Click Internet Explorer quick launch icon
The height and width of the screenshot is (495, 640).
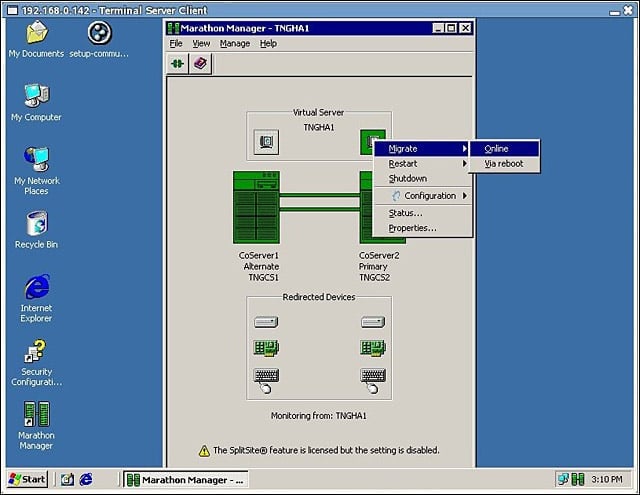pyautogui.click(x=86, y=479)
